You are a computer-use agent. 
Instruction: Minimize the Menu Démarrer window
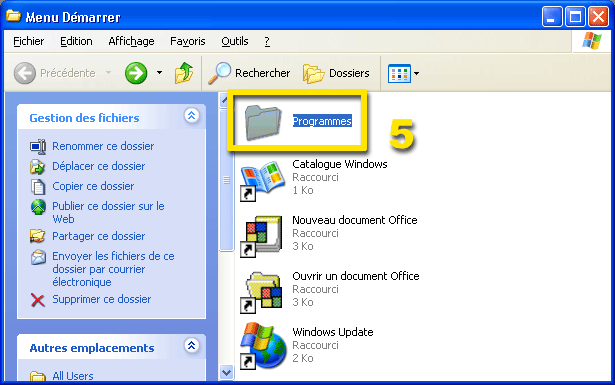click(552, 17)
